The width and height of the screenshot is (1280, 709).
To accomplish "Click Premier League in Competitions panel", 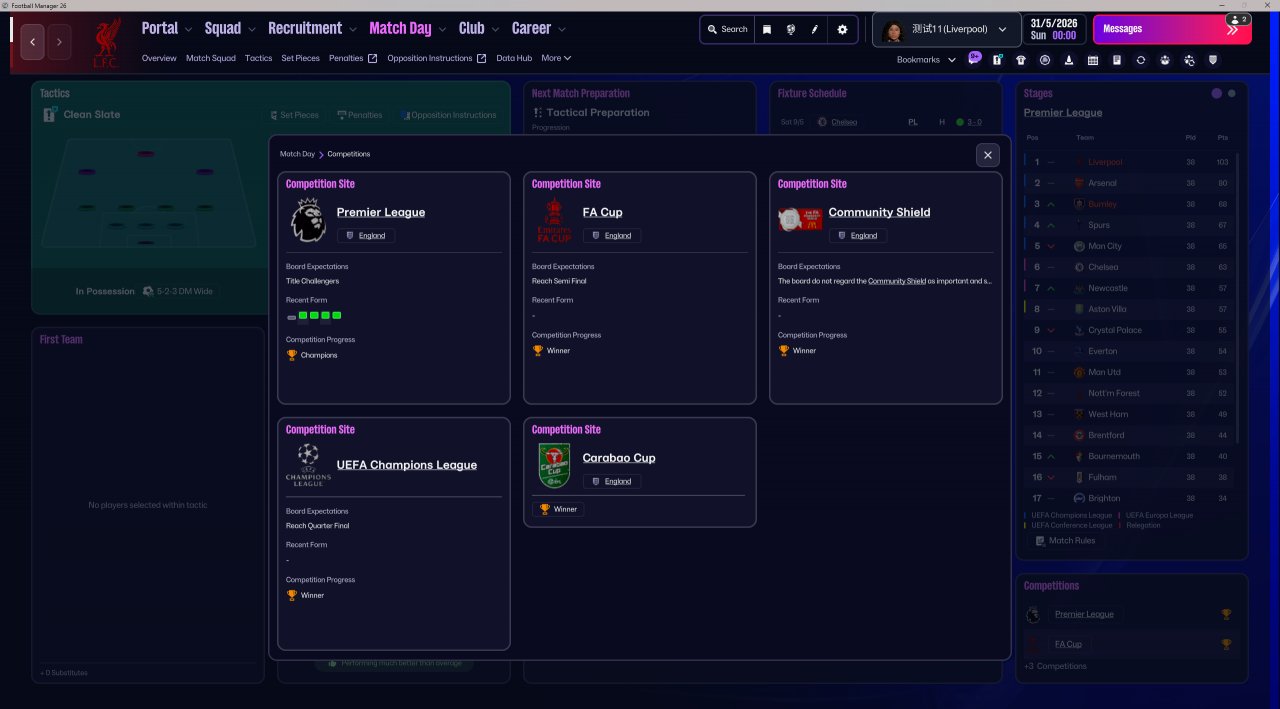I will tap(1084, 614).
